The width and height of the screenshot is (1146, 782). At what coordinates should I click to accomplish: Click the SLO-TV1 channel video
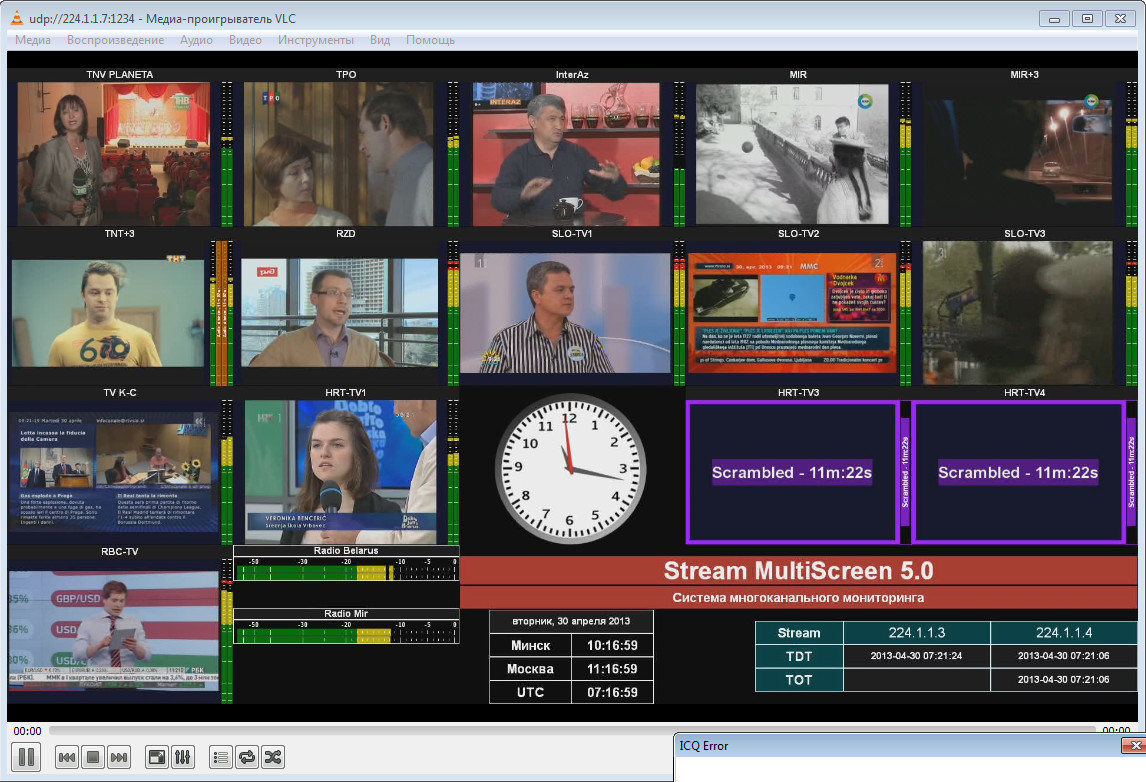[x=566, y=313]
